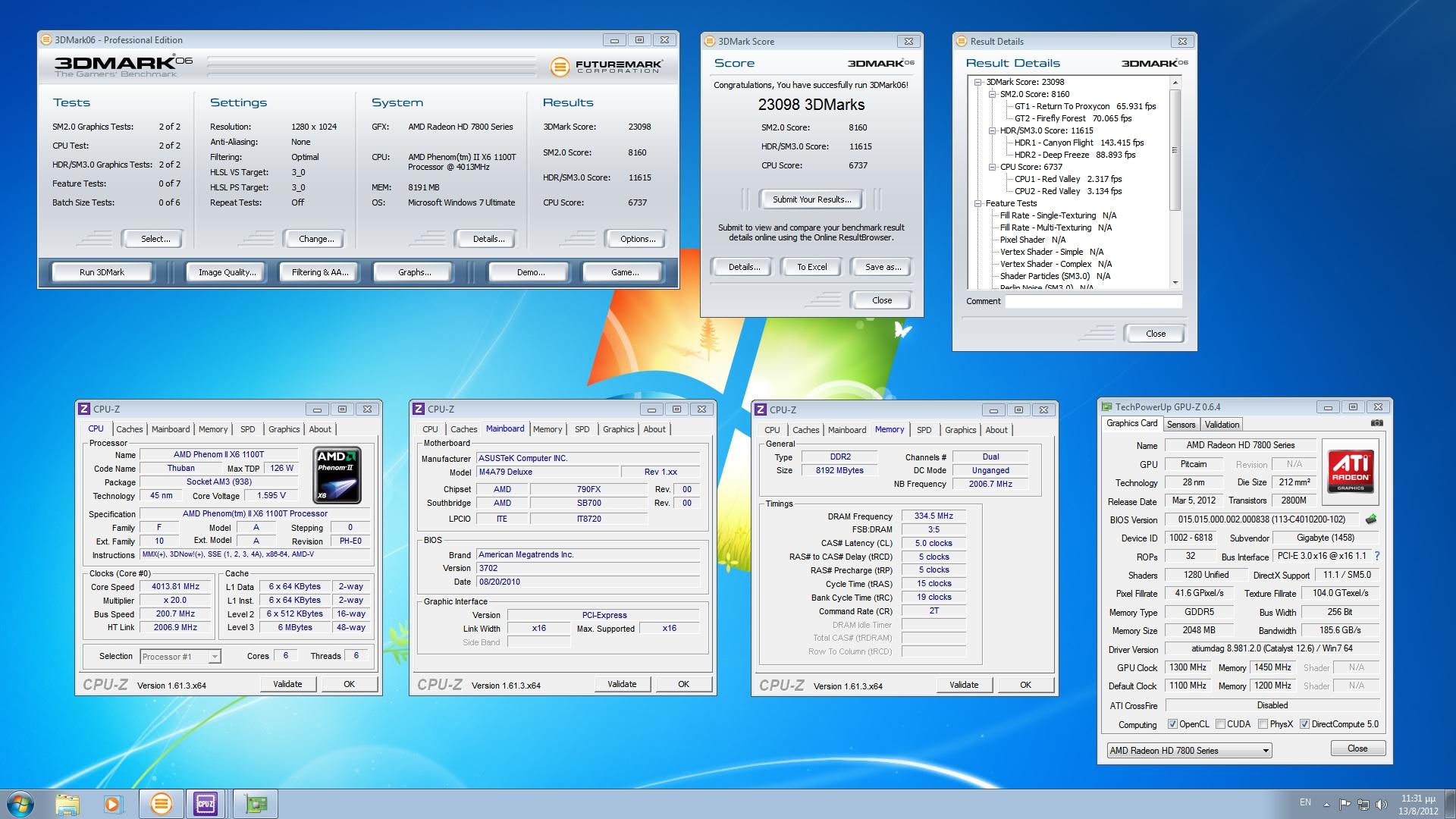The image size is (1456, 819).
Task: Click the CPU-Z processor window title icon
Action: [84, 409]
